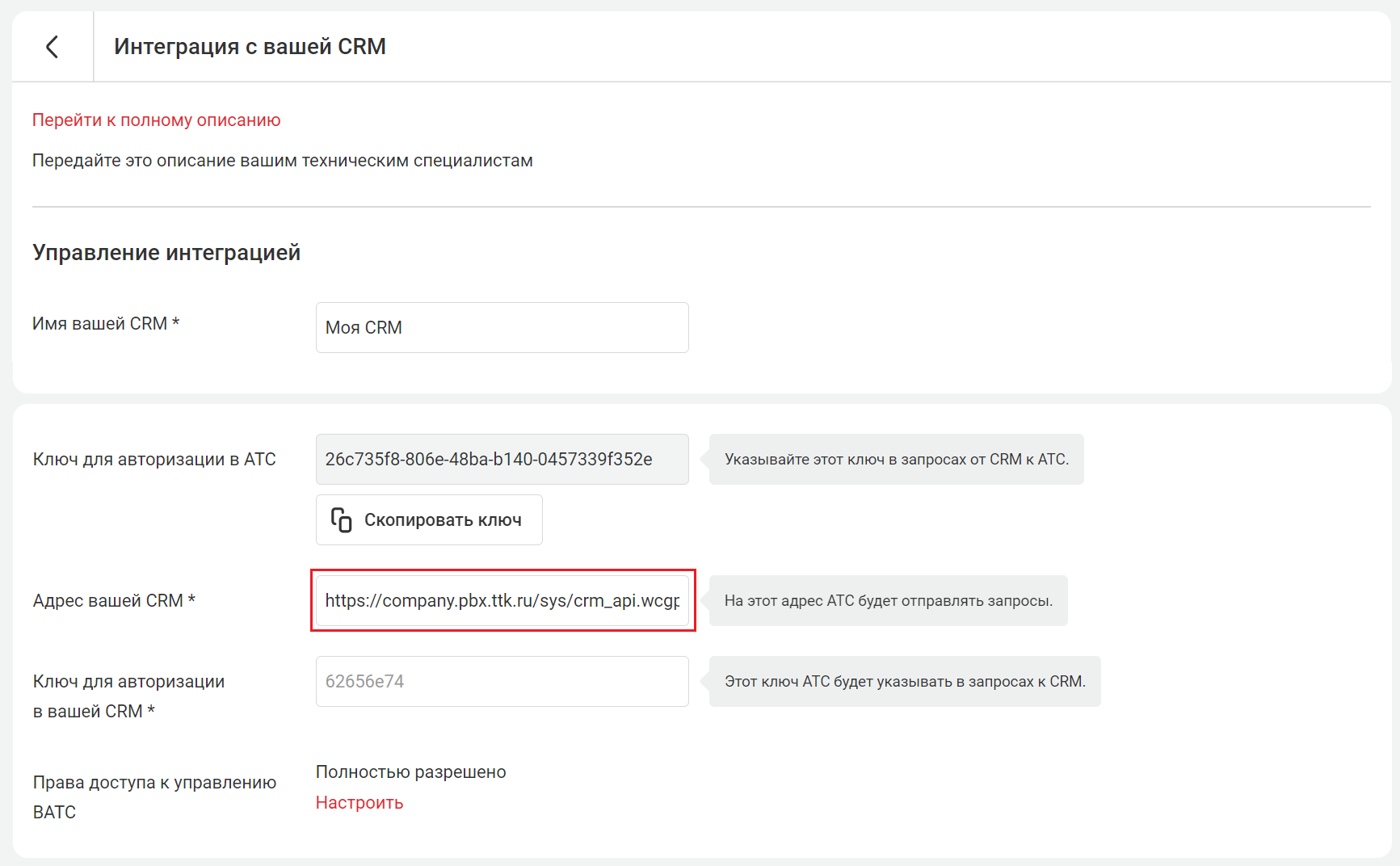Focus the Имя вашей CRM field containing Моя CRM
The height and width of the screenshot is (866, 1400).
502,328
